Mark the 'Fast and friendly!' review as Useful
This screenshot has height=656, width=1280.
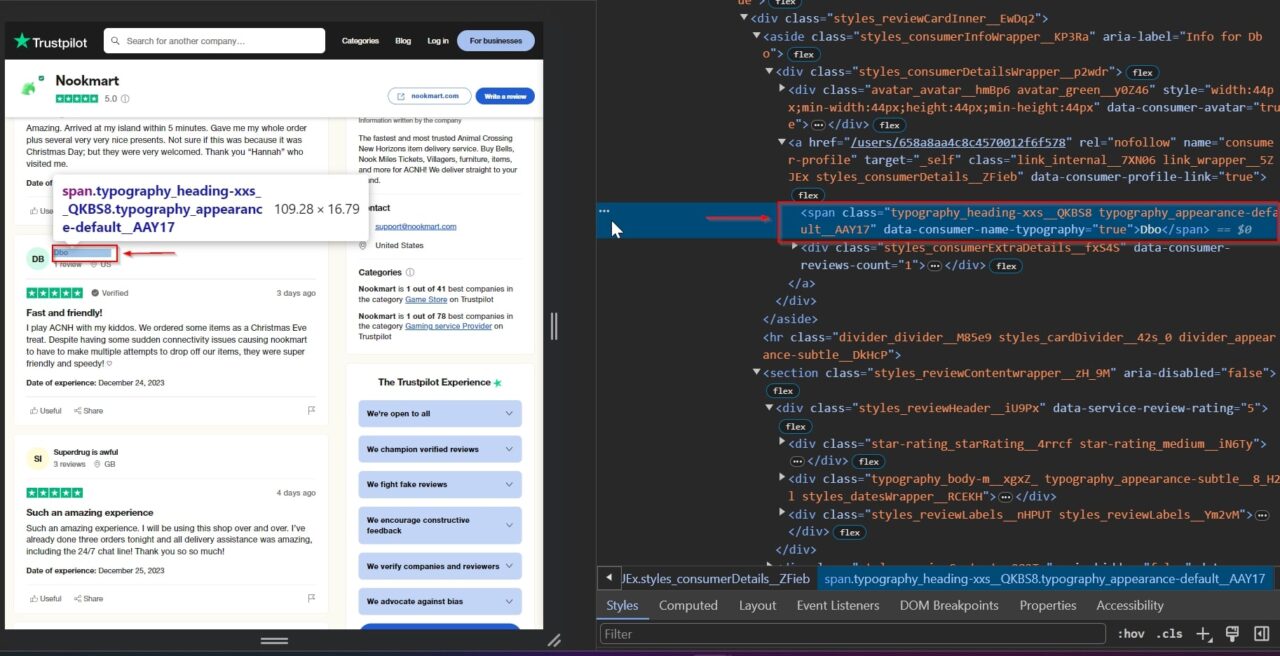click(45, 410)
